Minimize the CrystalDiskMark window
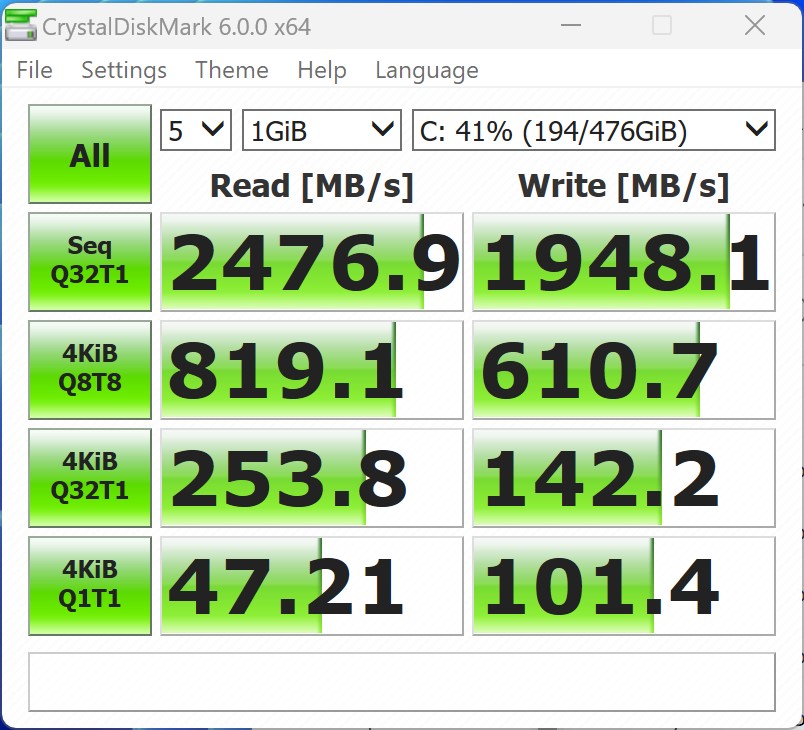Viewport: 804px width, 730px height. tap(571, 25)
